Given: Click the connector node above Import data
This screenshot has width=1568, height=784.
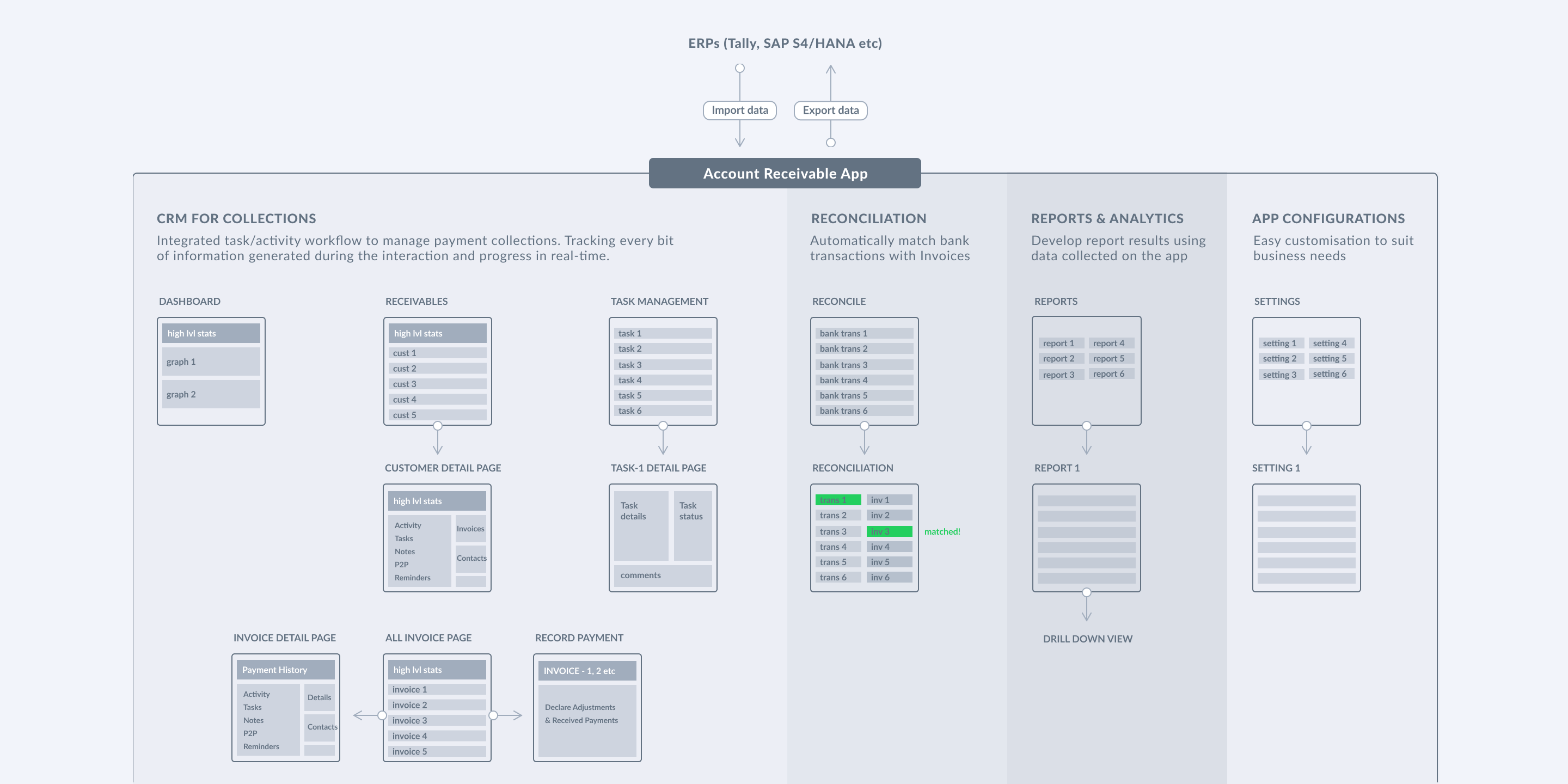Looking at the screenshot, I should pyautogui.click(x=739, y=68).
